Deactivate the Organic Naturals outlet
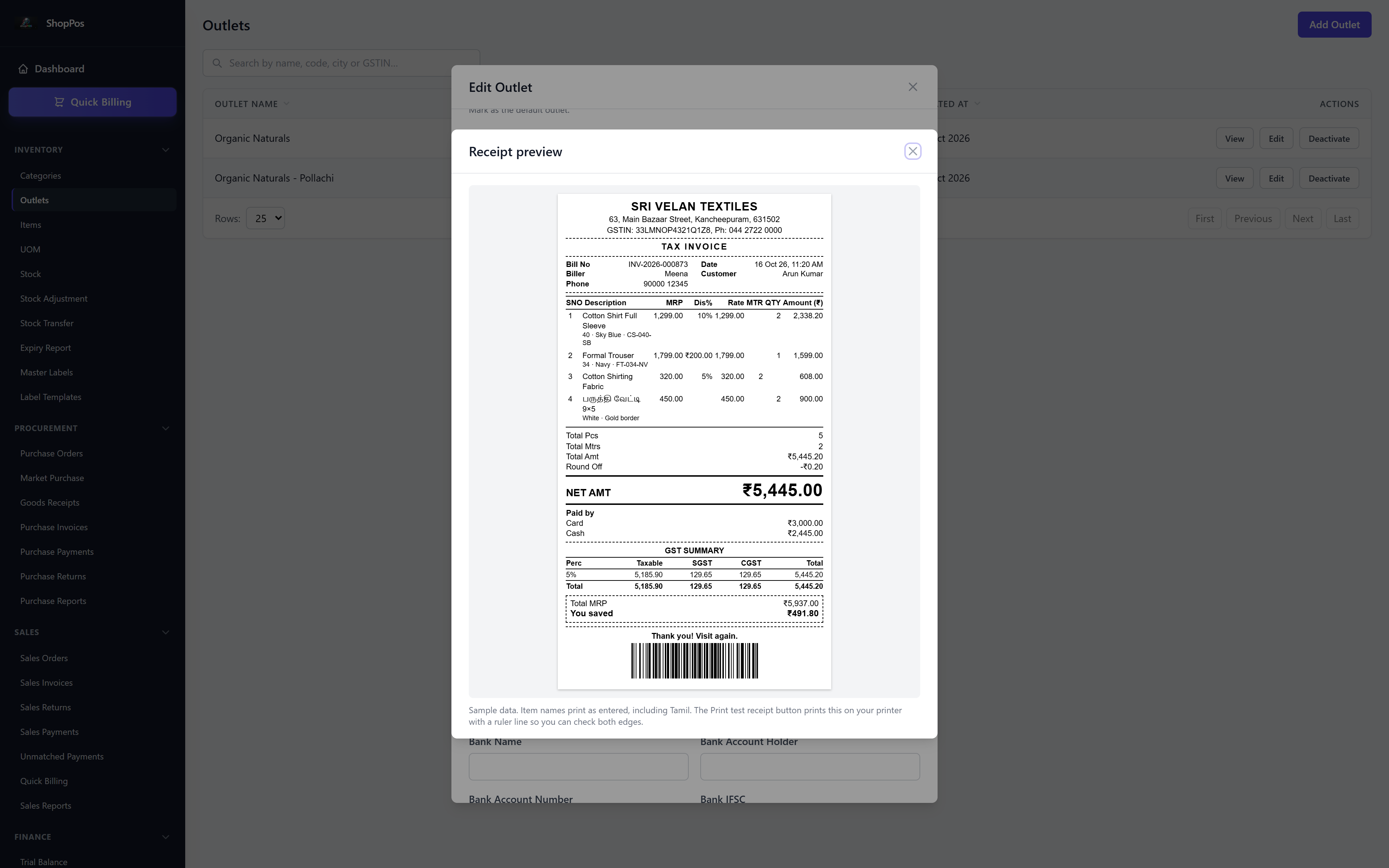Viewport: 1389px width, 868px height. 1329,139
